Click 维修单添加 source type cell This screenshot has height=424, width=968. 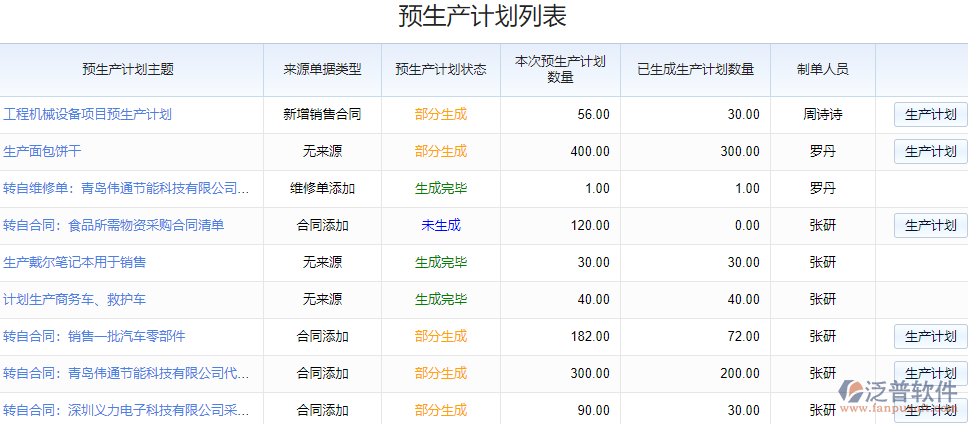(x=322, y=188)
